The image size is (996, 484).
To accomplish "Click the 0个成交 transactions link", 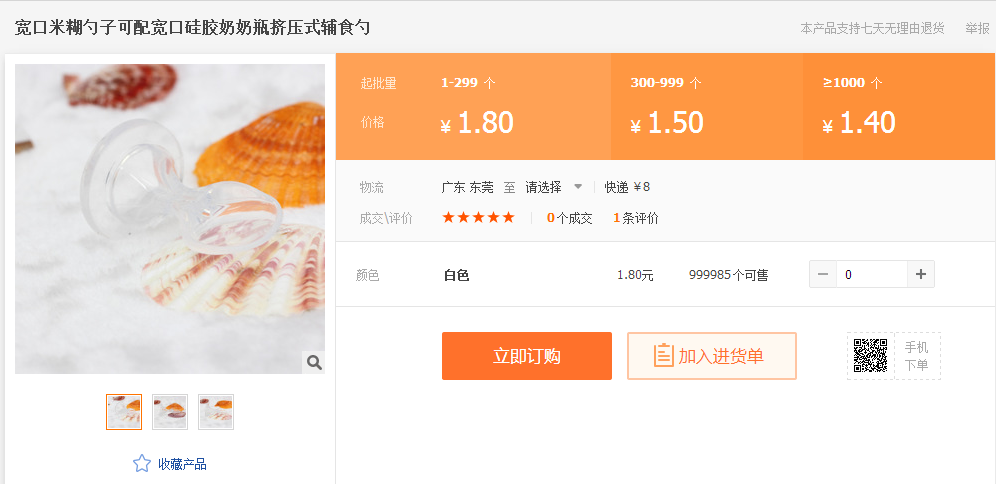I will coord(569,218).
